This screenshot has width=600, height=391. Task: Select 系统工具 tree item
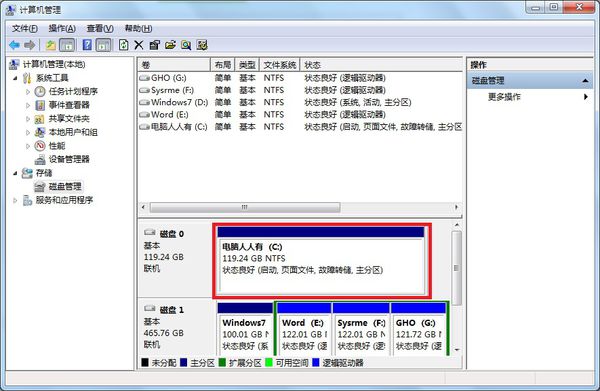click(x=52, y=78)
